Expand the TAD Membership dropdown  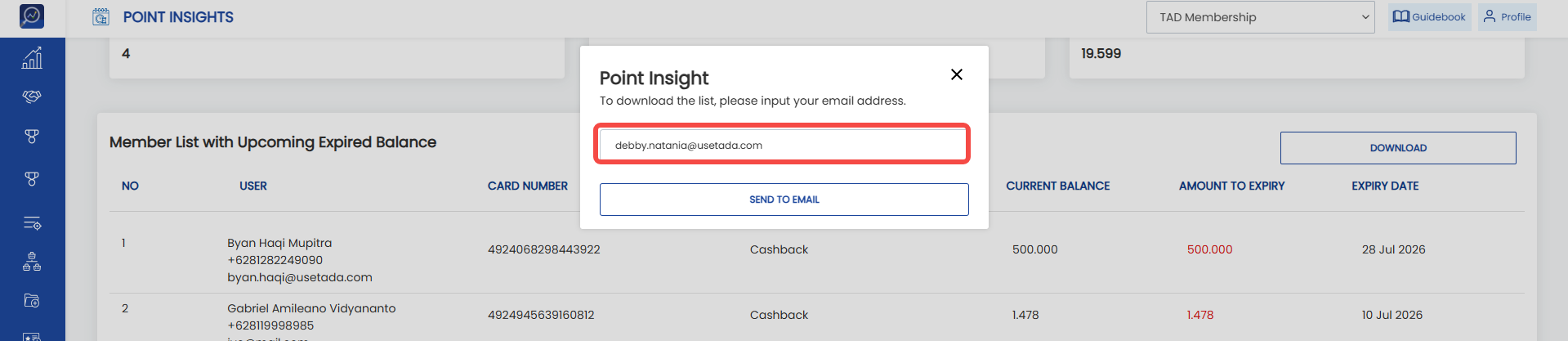tap(1261, 17)
